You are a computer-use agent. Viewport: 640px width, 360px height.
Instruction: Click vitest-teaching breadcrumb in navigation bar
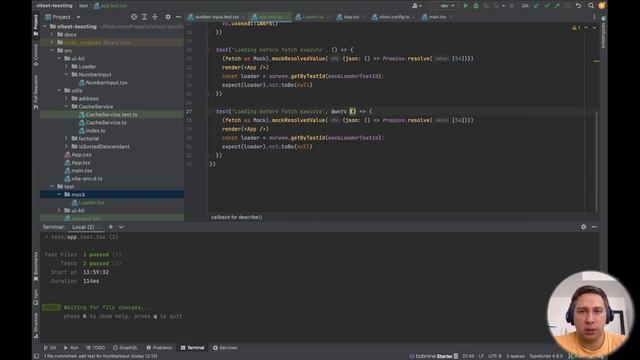coord(54,6)
